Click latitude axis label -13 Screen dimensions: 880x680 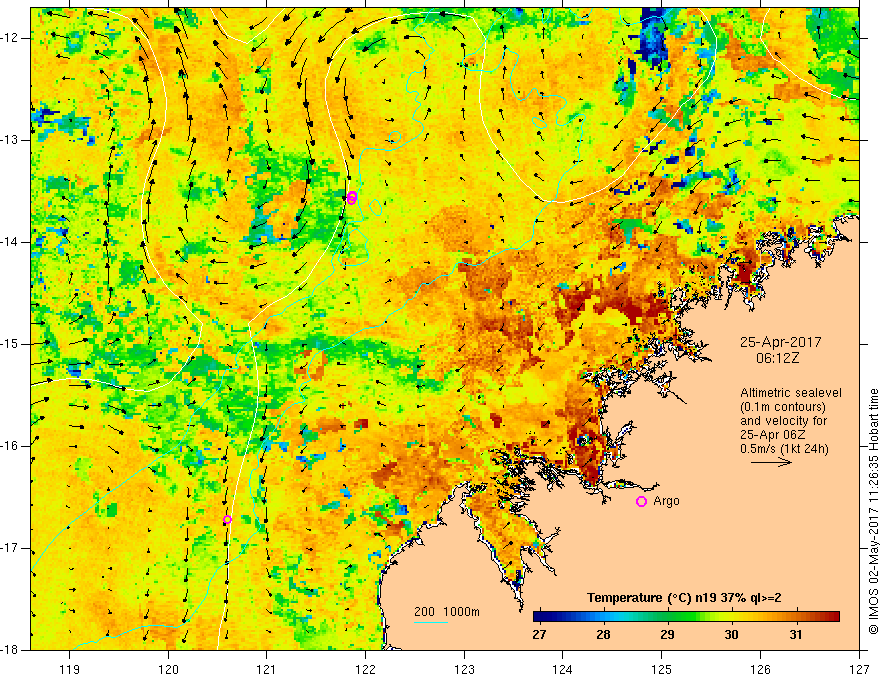pos(11,140)
